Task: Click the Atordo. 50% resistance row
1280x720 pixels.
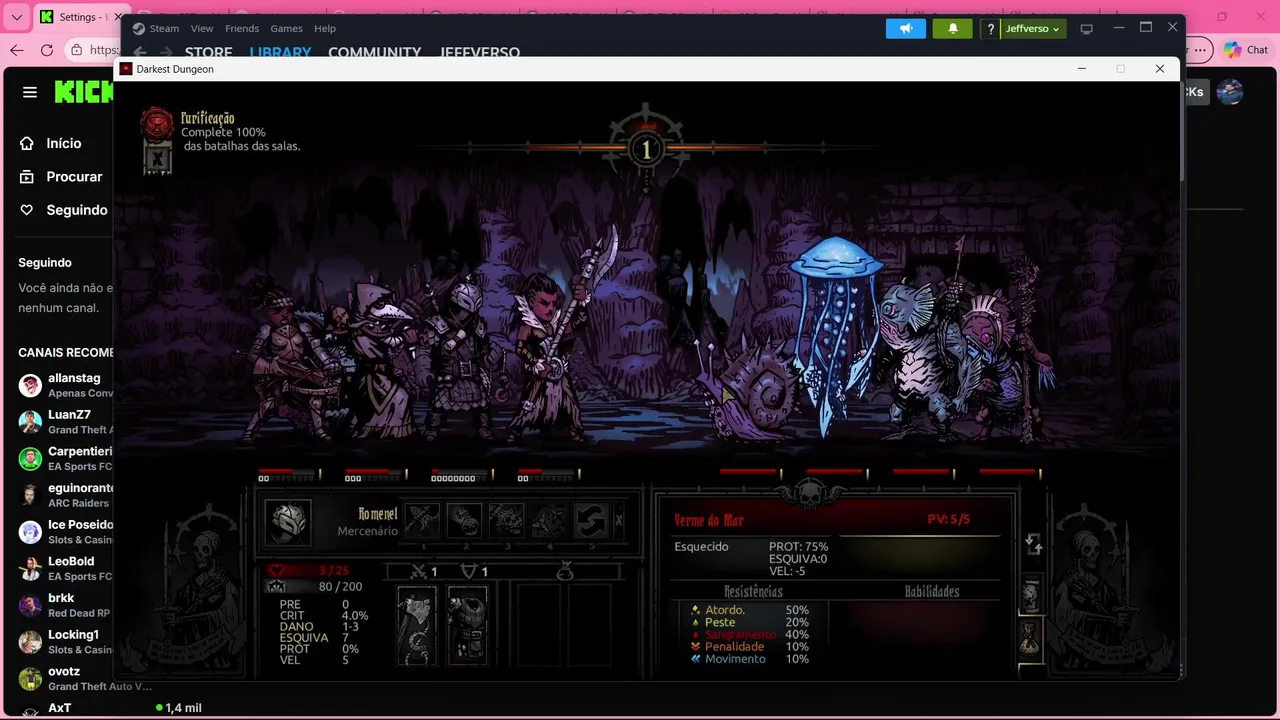Action: pos(749,610)
